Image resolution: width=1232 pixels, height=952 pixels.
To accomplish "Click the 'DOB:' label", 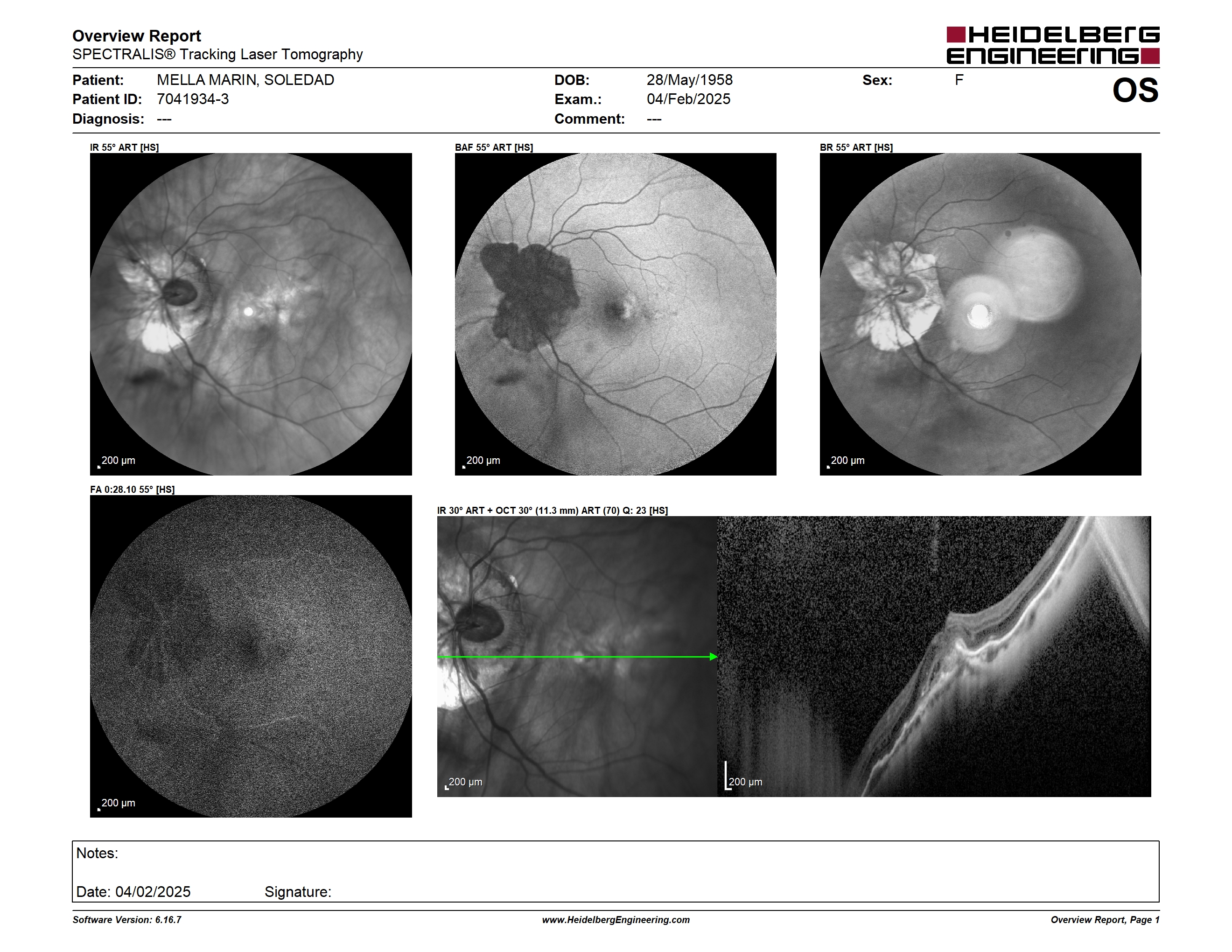I will point(572,80).
